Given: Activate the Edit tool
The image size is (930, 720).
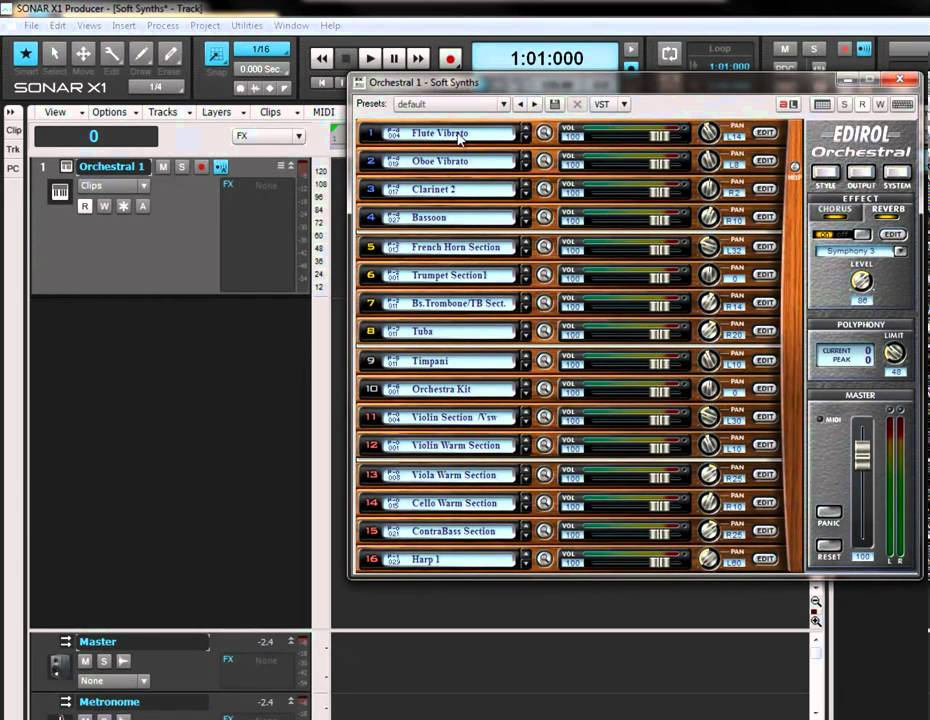Looking at the screenshot, I should (x=112, y=54).
